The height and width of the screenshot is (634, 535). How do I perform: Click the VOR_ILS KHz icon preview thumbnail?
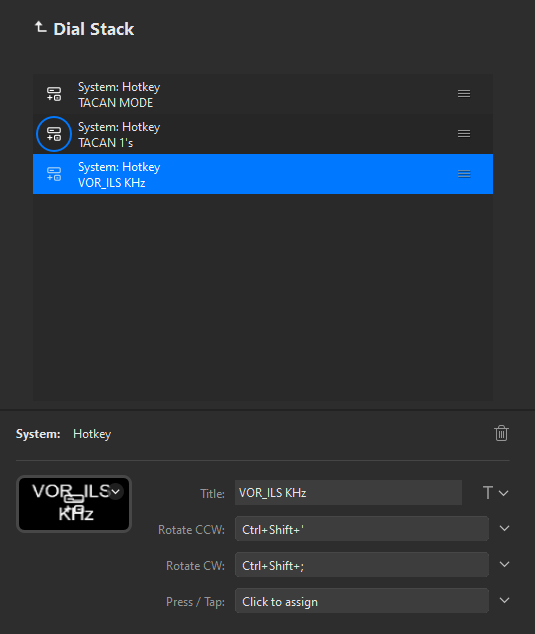(74, 504)
